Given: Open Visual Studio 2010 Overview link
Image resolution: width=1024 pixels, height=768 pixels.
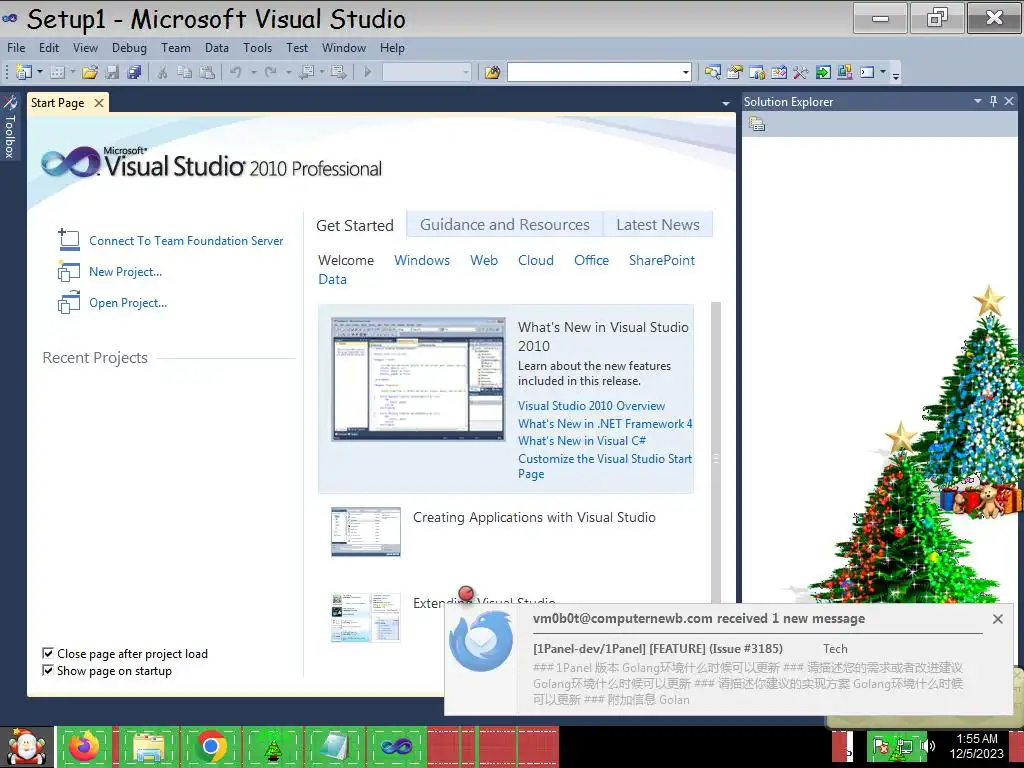Looking at the screenshot, I should (592, 406).
